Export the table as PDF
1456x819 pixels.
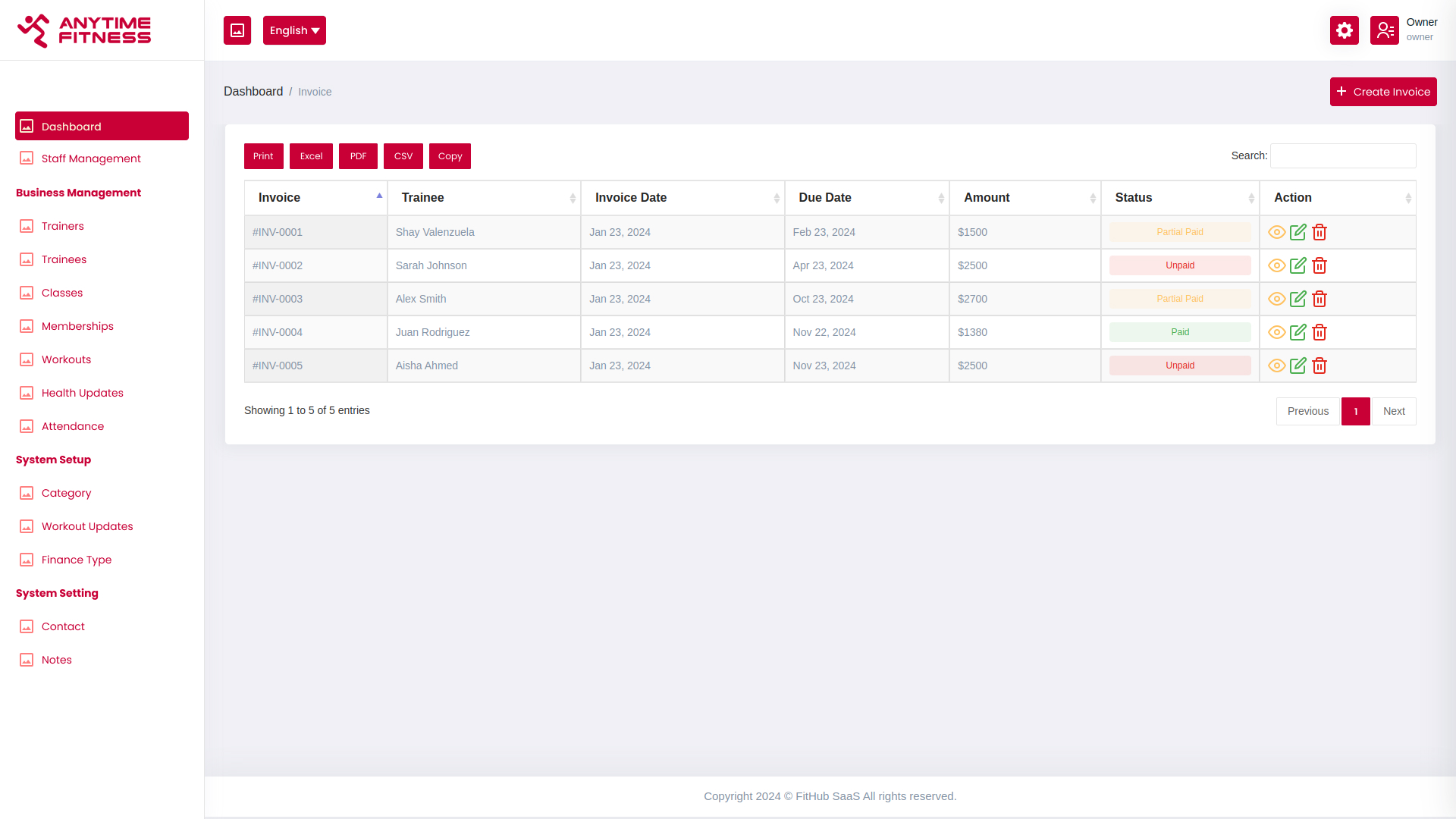(x=358, y=156)
